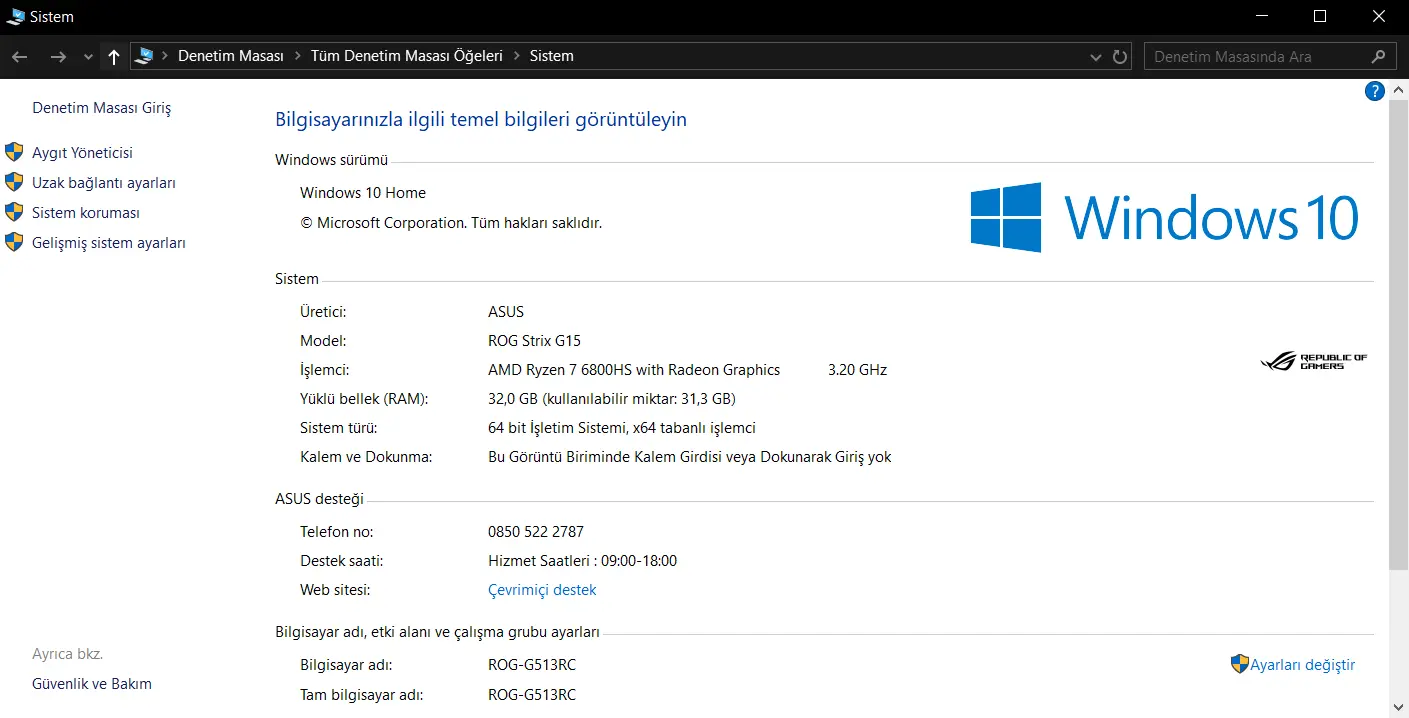Go forward using the forward arrow

pos(58,57)
